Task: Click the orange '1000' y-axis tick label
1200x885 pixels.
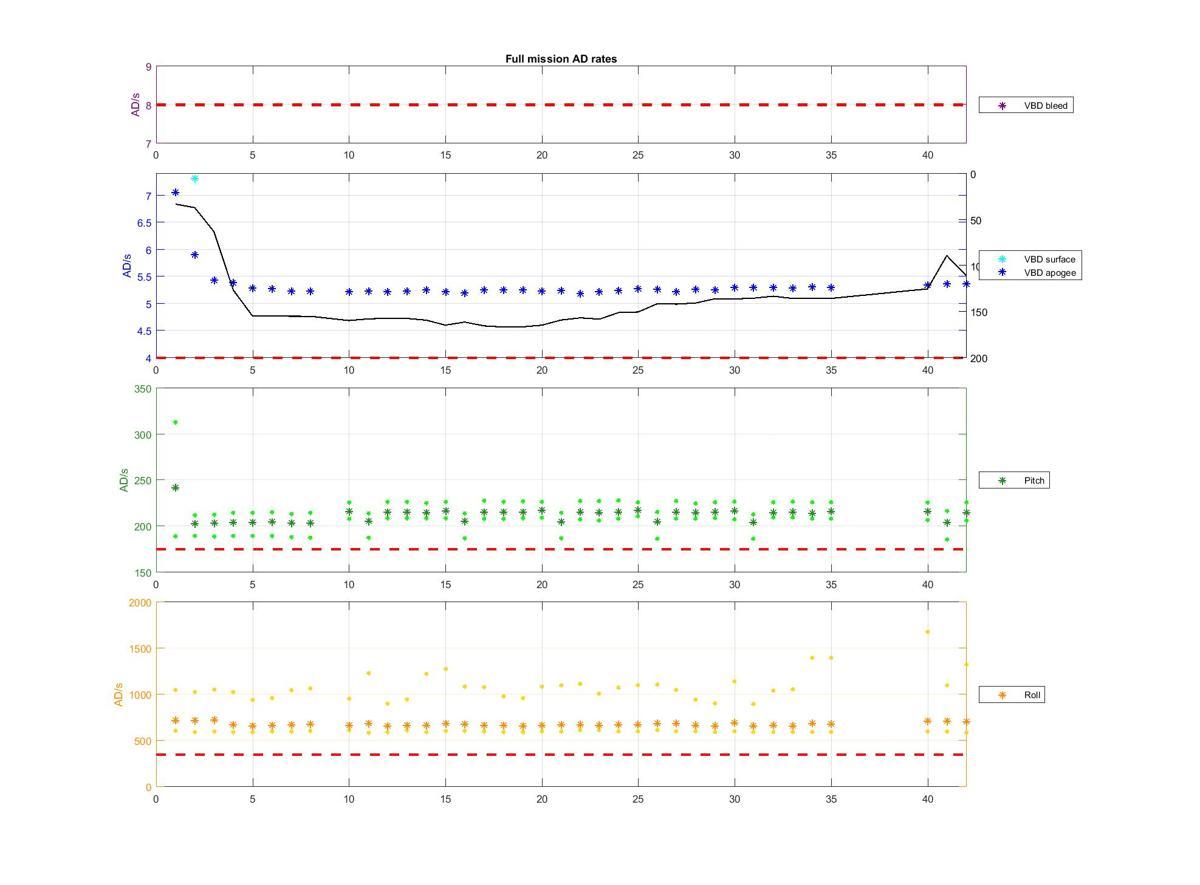Action: pos(140,695)
